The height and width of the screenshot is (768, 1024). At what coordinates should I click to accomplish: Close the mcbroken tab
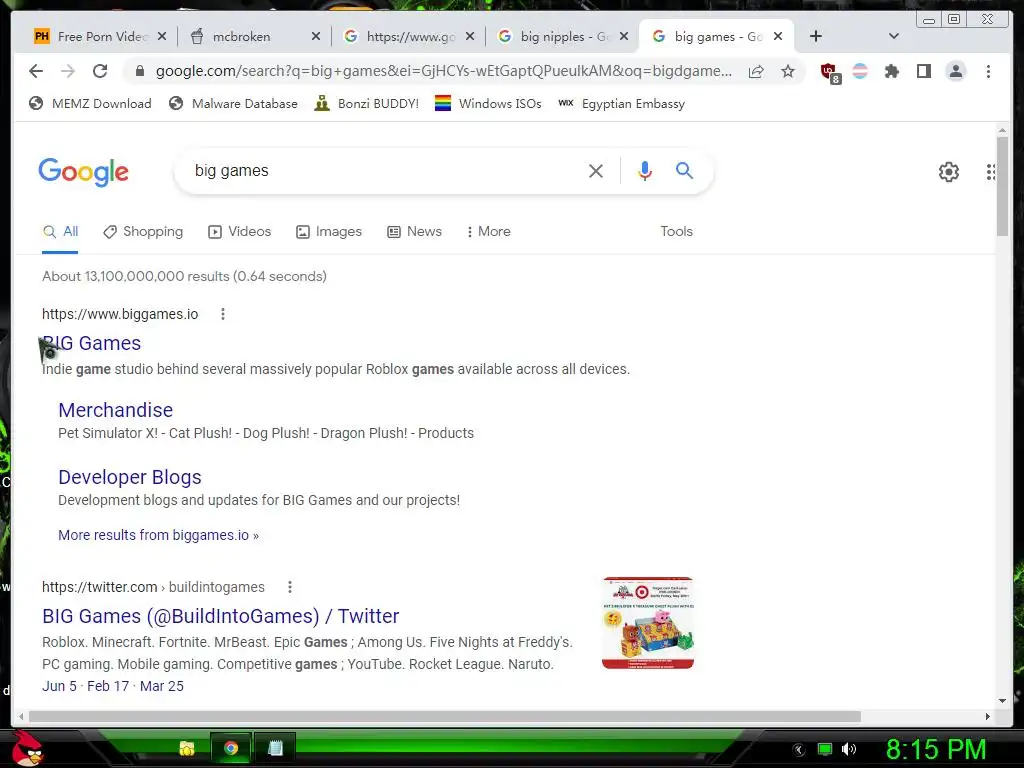[315, 37]
